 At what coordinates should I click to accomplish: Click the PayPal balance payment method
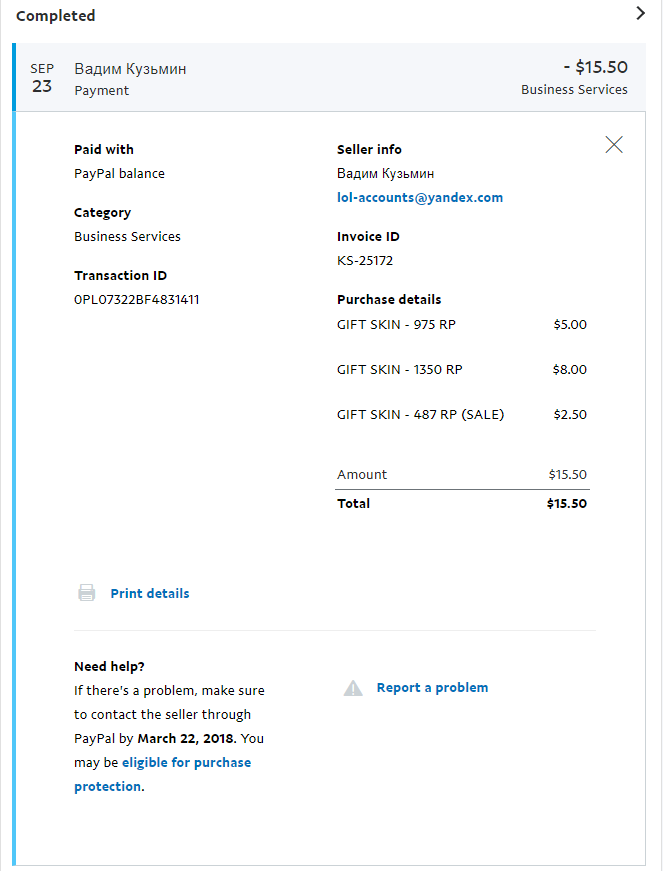[x=119, y=174]
